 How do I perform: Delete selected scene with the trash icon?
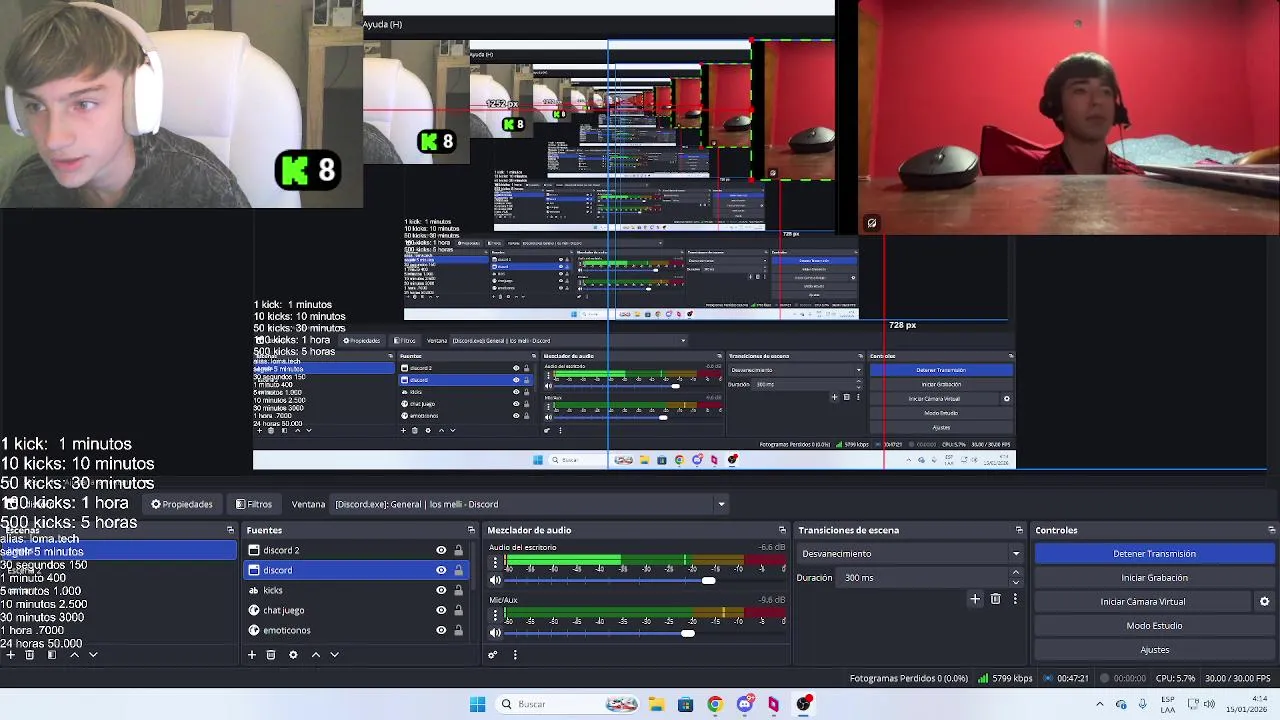pos(30,655)
